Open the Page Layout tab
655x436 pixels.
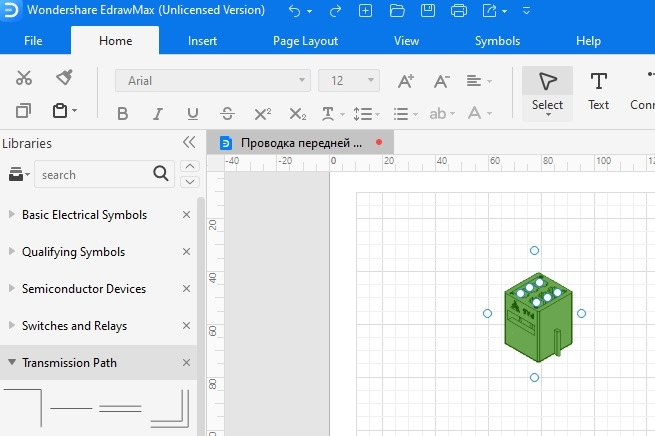pyautogui.click(x=305, y=41)
